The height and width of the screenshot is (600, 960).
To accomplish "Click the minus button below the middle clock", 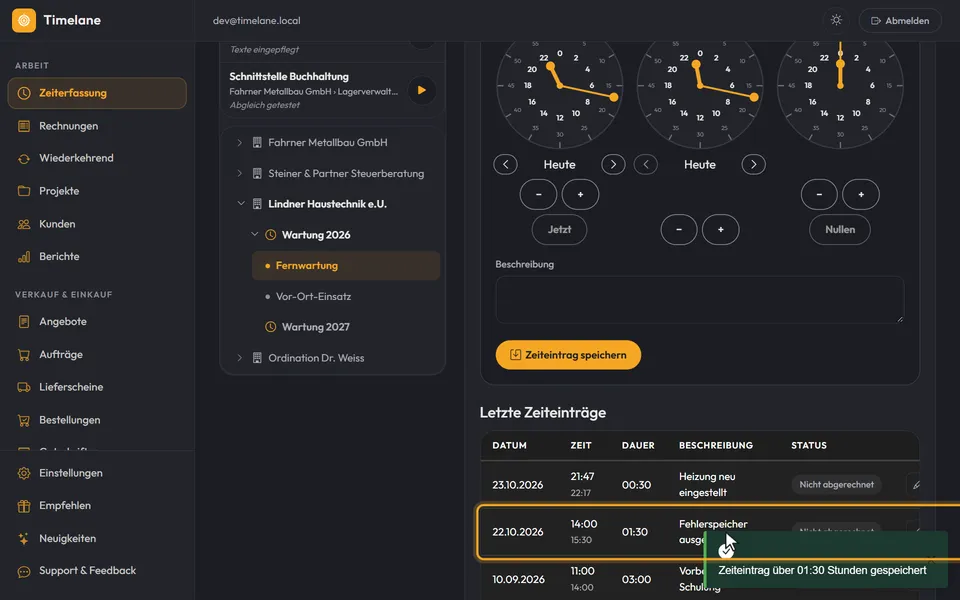I will pos(679,230).
